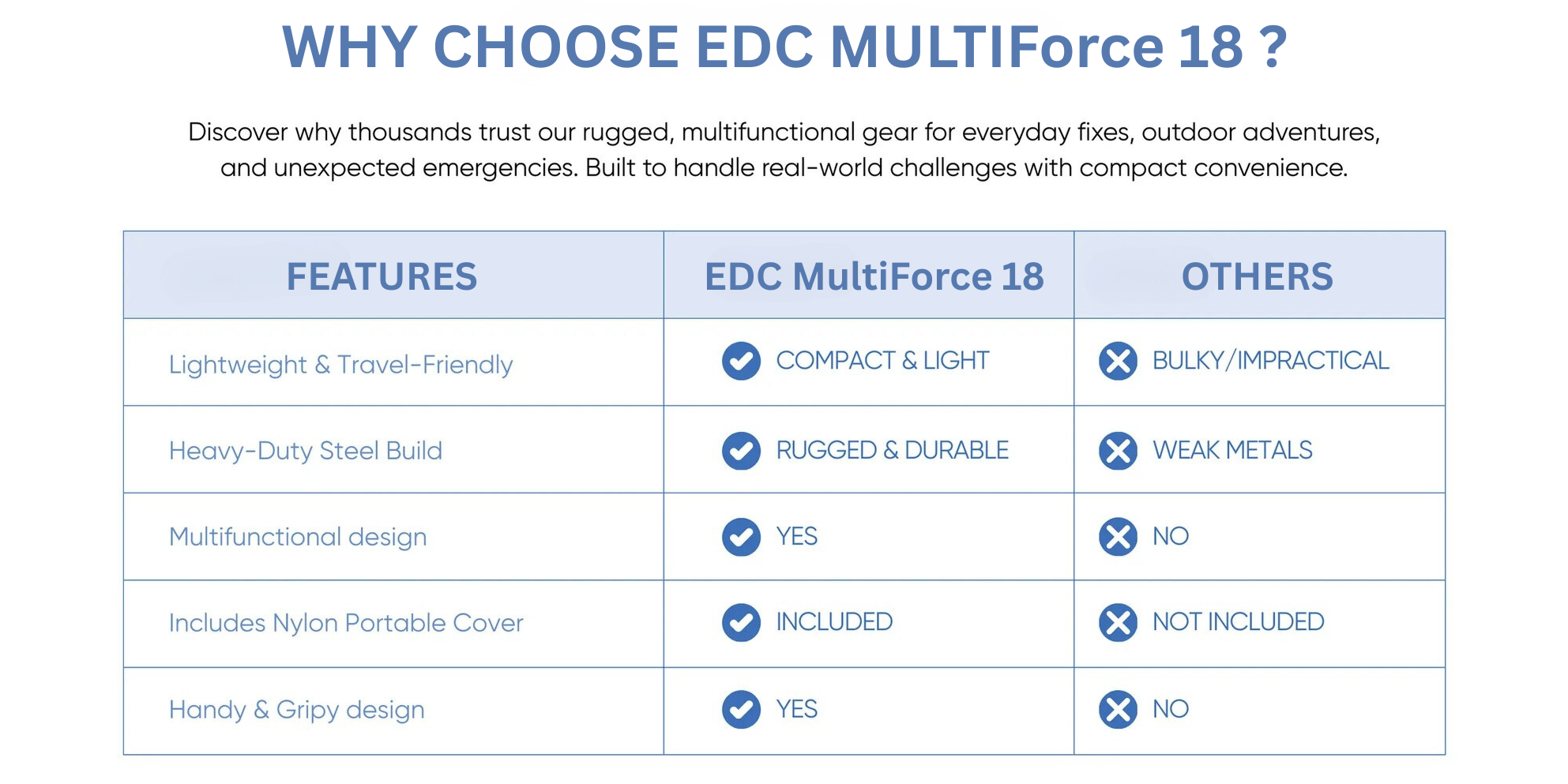
Task: Click the checkmark icon beside COMPACT & LIGHT
Action: [740, 362]
